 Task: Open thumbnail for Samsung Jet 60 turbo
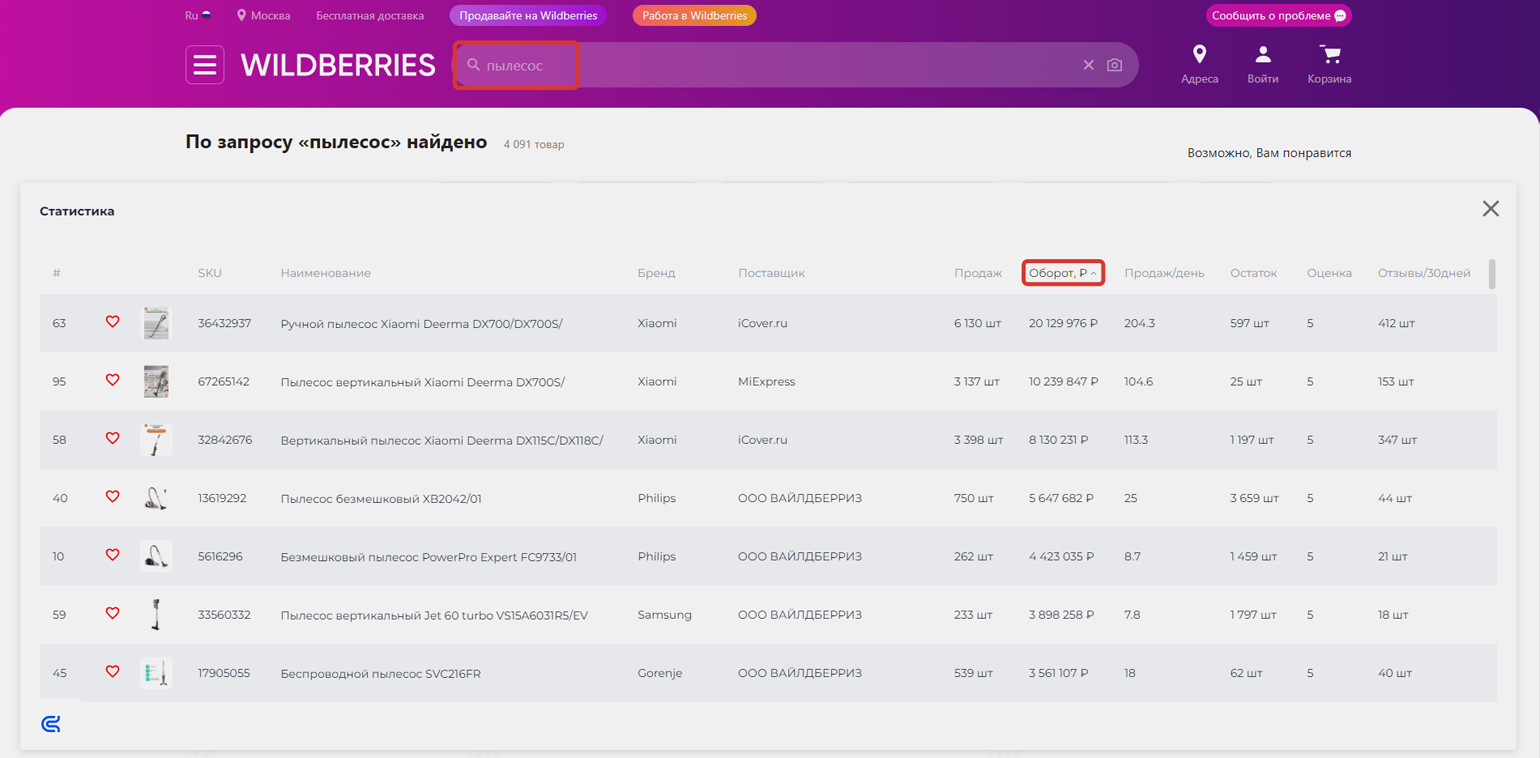point(156,614)
